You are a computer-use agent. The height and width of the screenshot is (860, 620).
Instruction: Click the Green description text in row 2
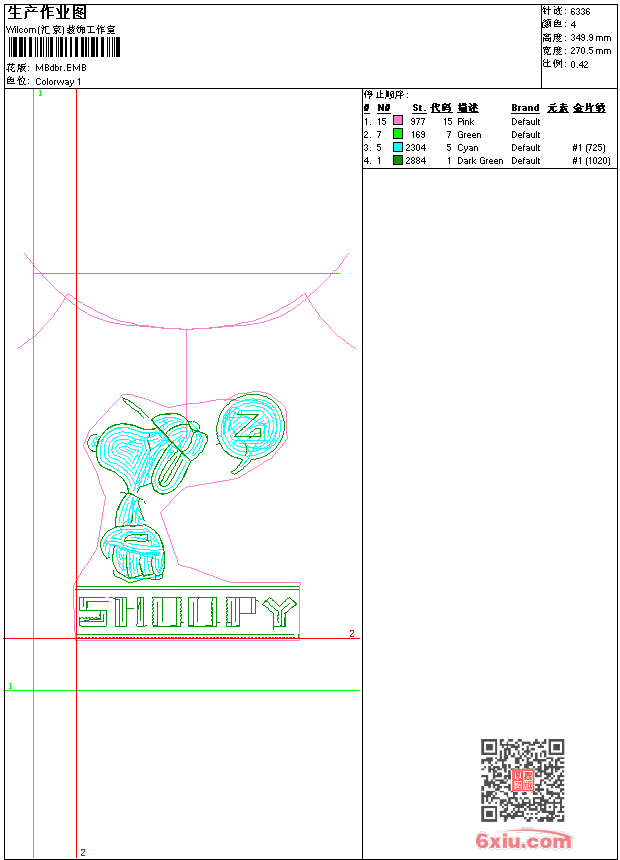tap(469, 134)
